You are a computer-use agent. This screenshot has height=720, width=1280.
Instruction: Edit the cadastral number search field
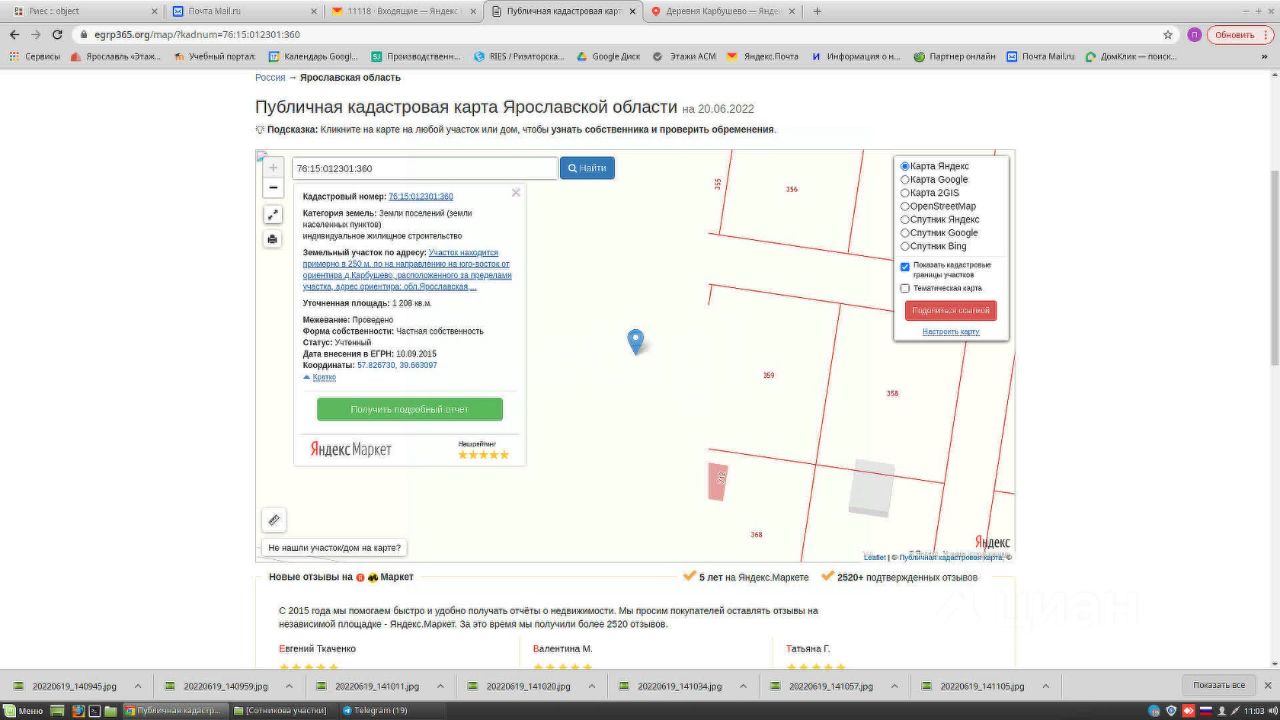(x=424, y=168)
